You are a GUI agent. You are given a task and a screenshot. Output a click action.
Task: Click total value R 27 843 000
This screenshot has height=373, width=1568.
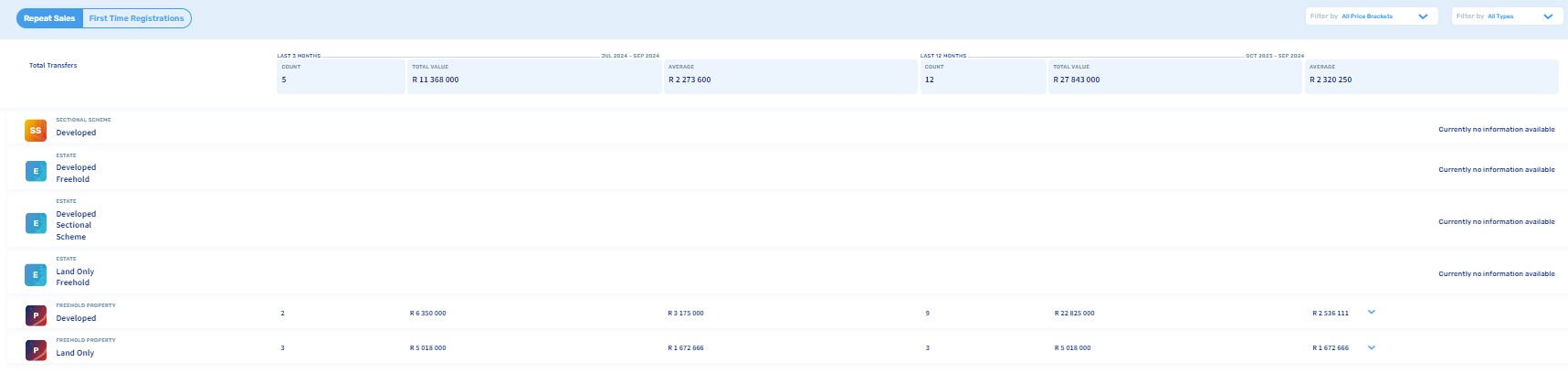(1077, 80)
